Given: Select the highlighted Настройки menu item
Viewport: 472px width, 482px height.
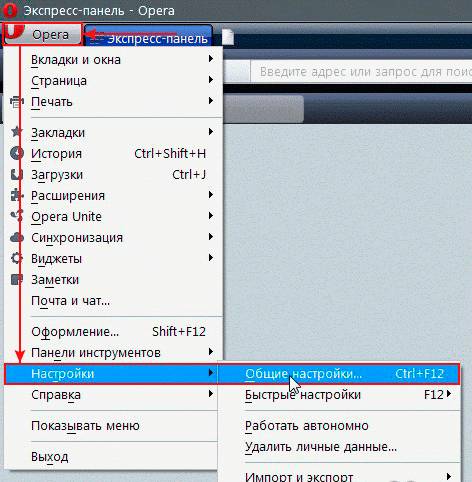Looking at the screenshot, I should (111, 374).
